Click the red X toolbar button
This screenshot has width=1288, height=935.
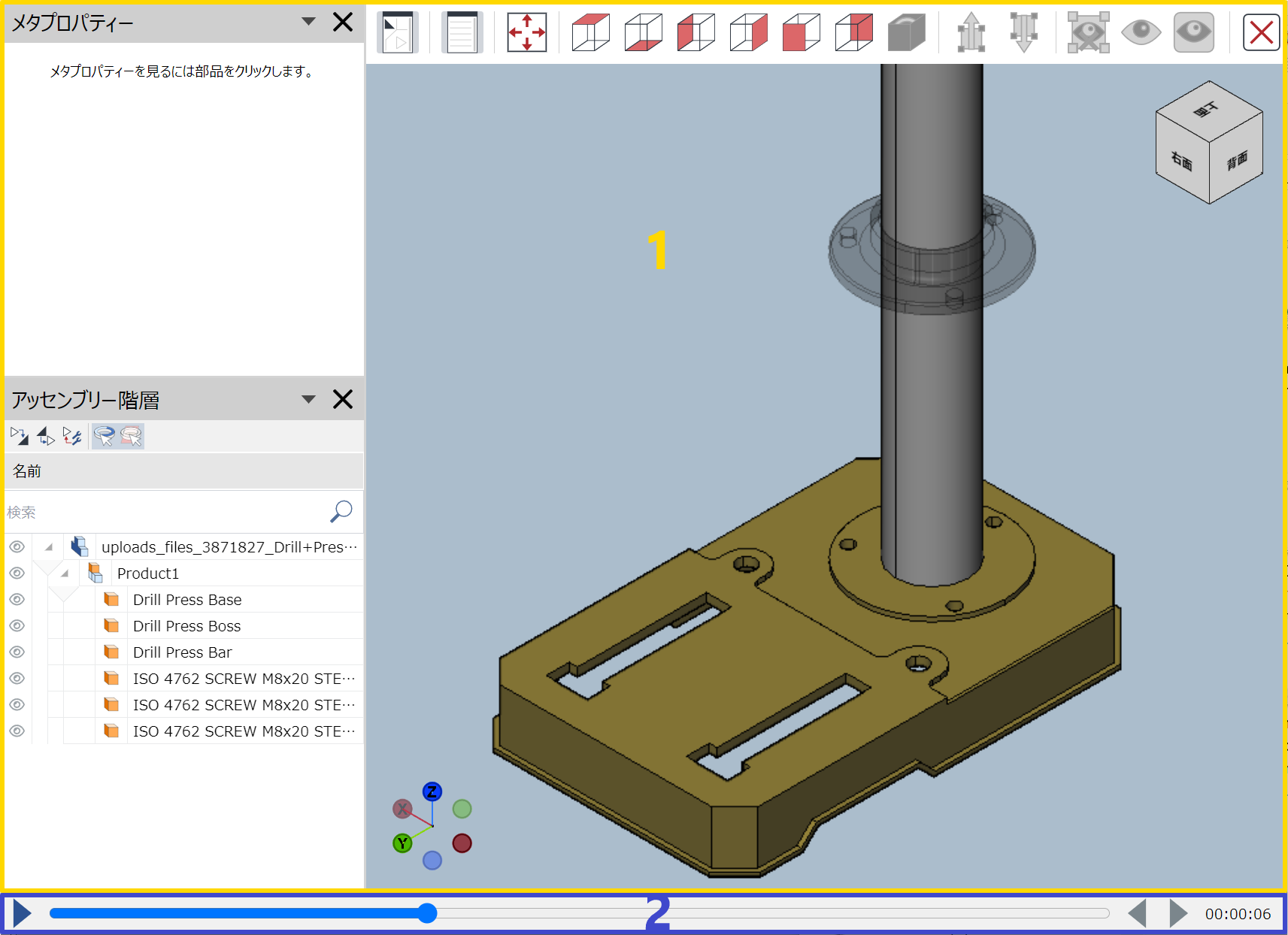click(x=1261, y=33)
